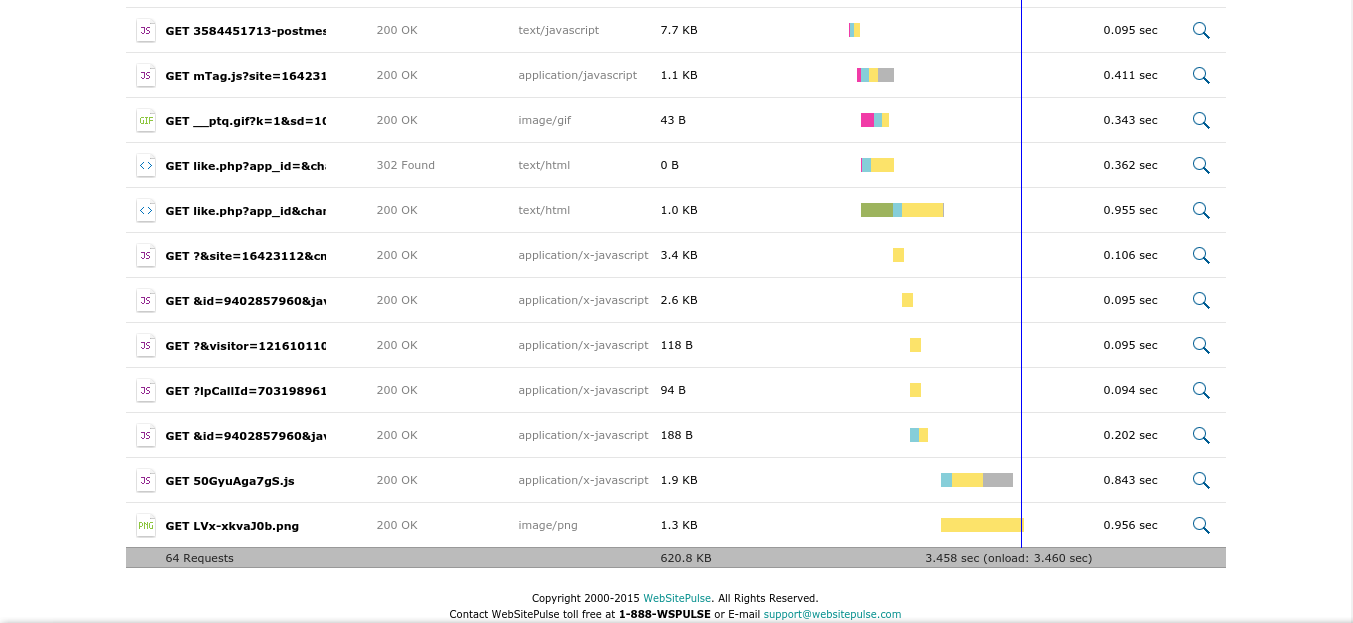The height and width of the screenshot is (623, 1353).
Task: Click the "0.956 sec" load time
Action: 1130,525
